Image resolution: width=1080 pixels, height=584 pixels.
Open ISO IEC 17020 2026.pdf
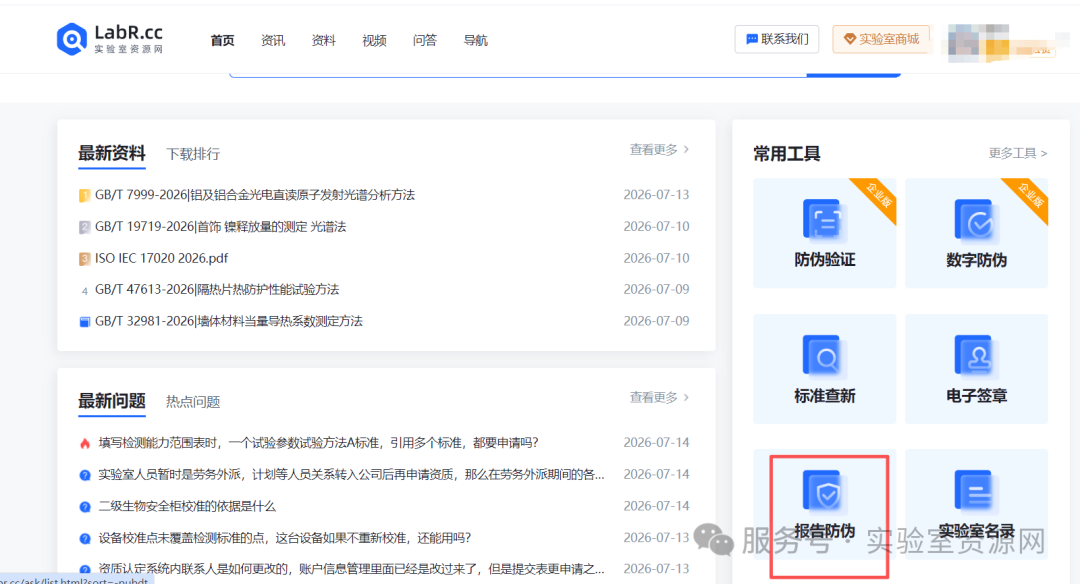[161, 258]
